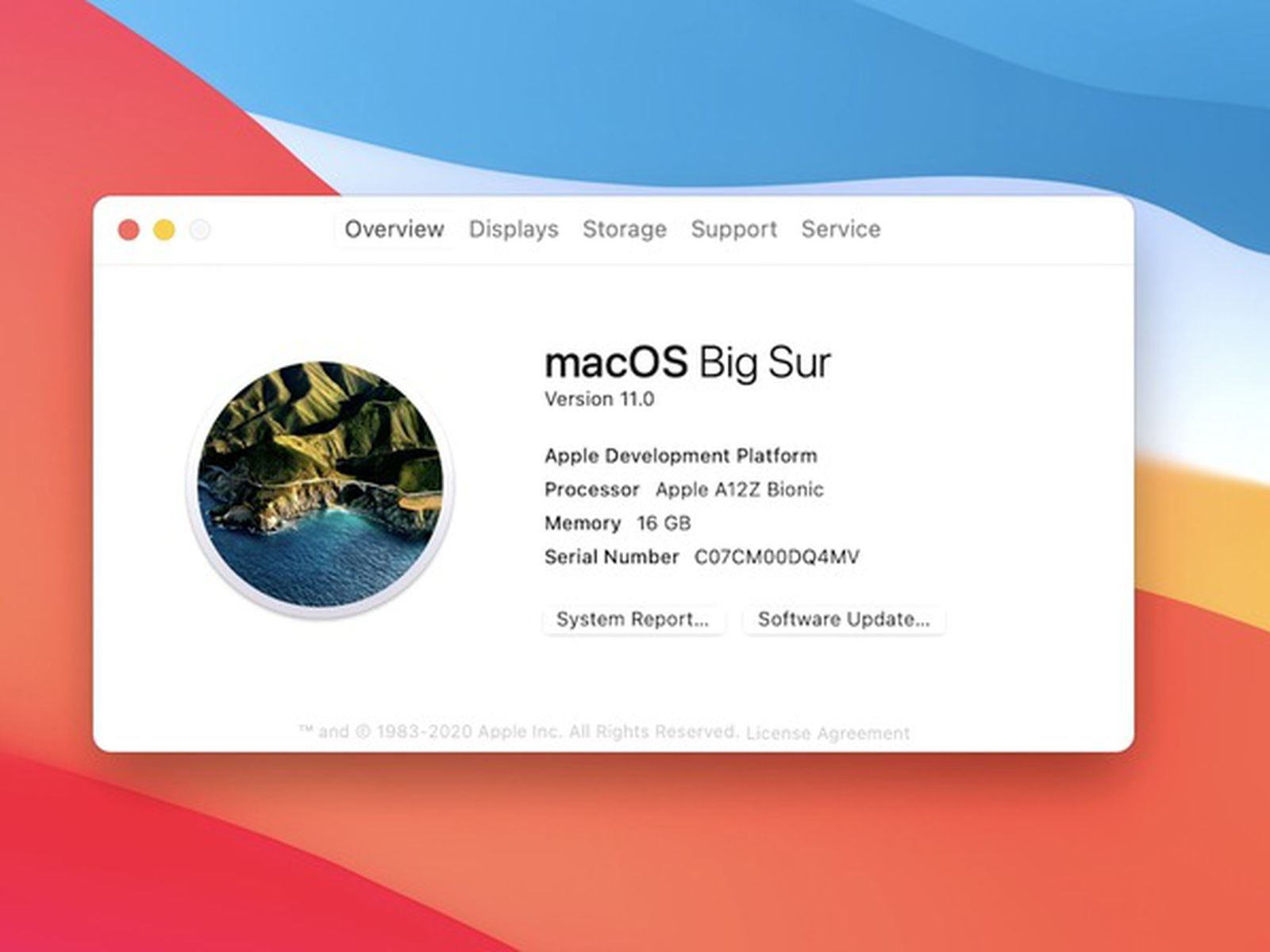
Task: Click the serial number C07CM00DQ4MV
Action: [x=776, y=557]
